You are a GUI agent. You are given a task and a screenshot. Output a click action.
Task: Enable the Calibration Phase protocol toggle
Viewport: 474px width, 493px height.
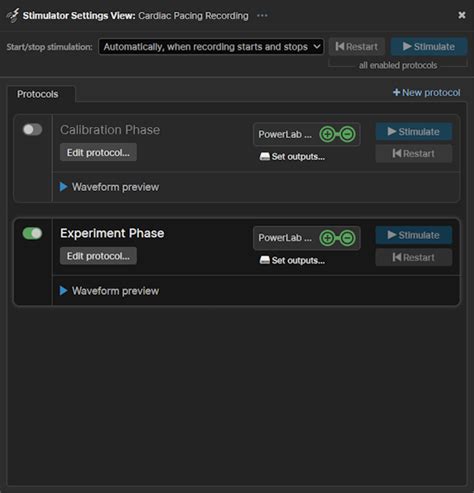point(32,129)
